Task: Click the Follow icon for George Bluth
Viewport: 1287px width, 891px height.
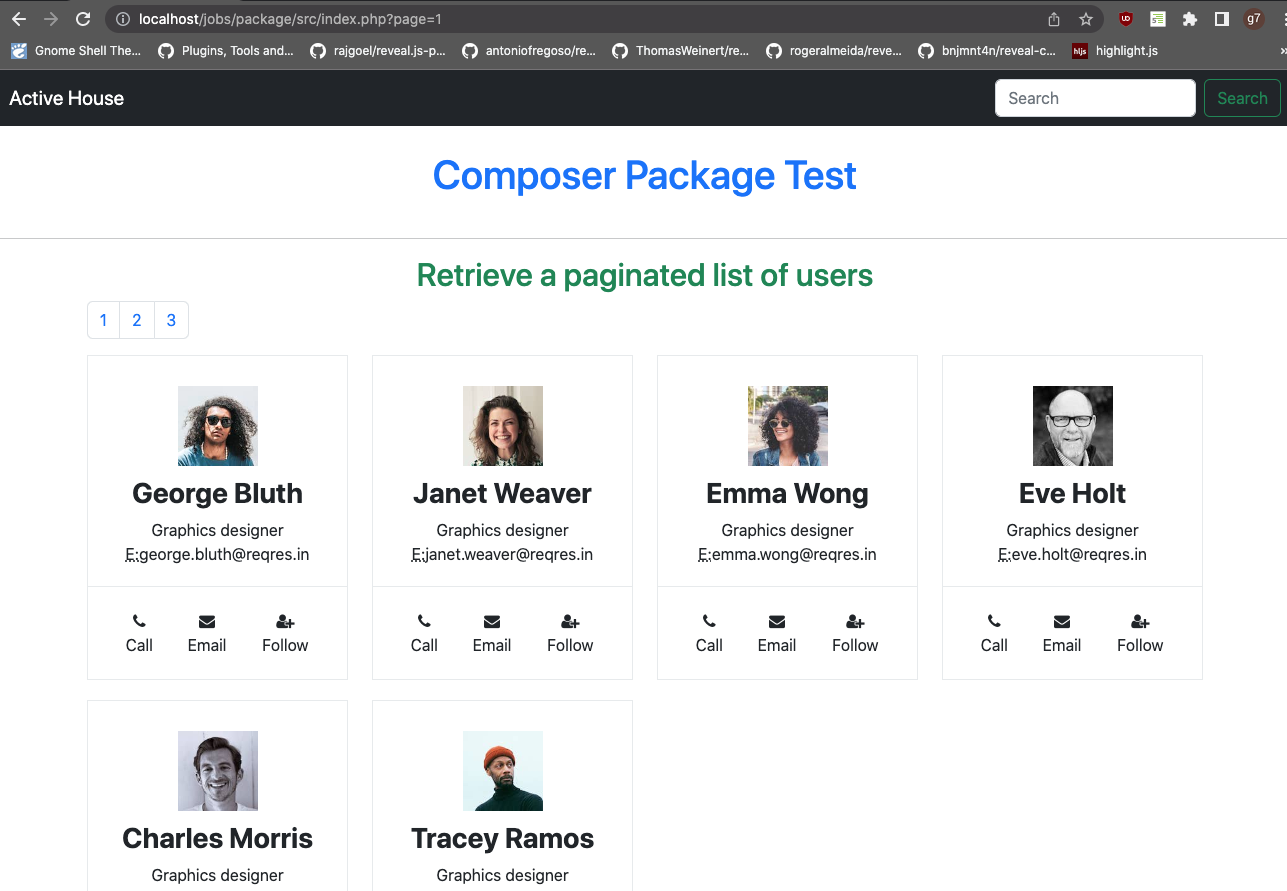Action: 285,621
